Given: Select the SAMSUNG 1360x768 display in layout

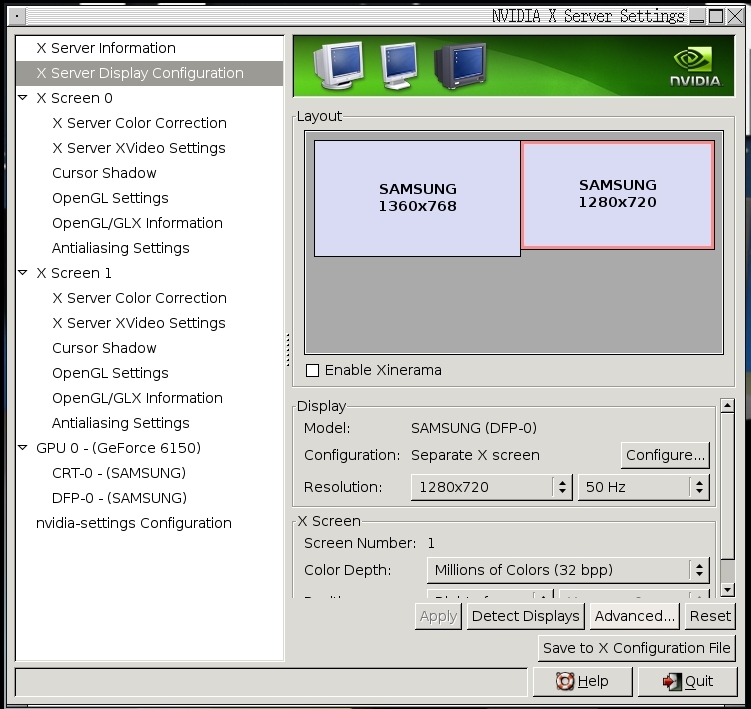Looking at the screenshot, I should 417,198.
